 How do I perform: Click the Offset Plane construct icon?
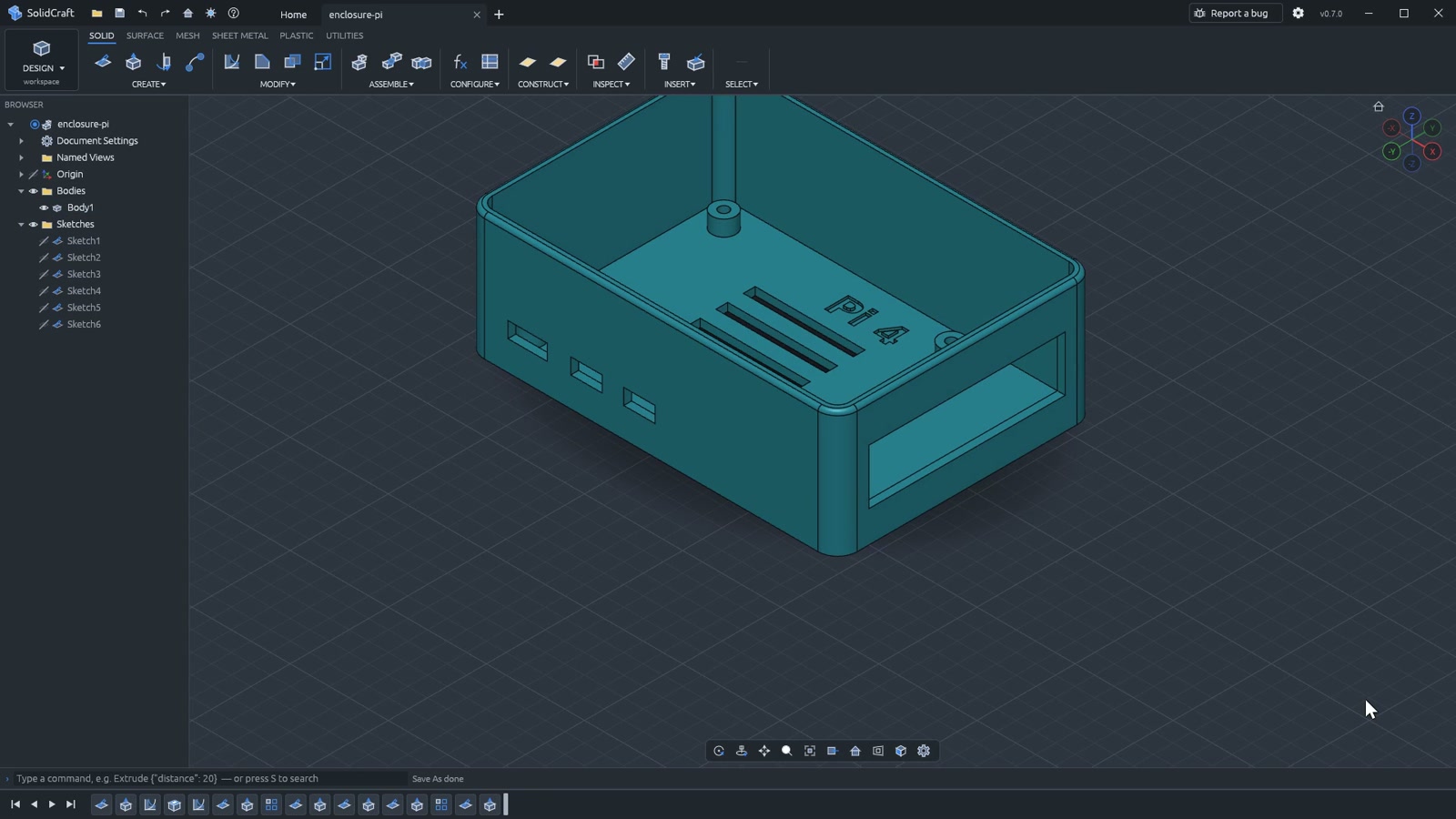528,62
